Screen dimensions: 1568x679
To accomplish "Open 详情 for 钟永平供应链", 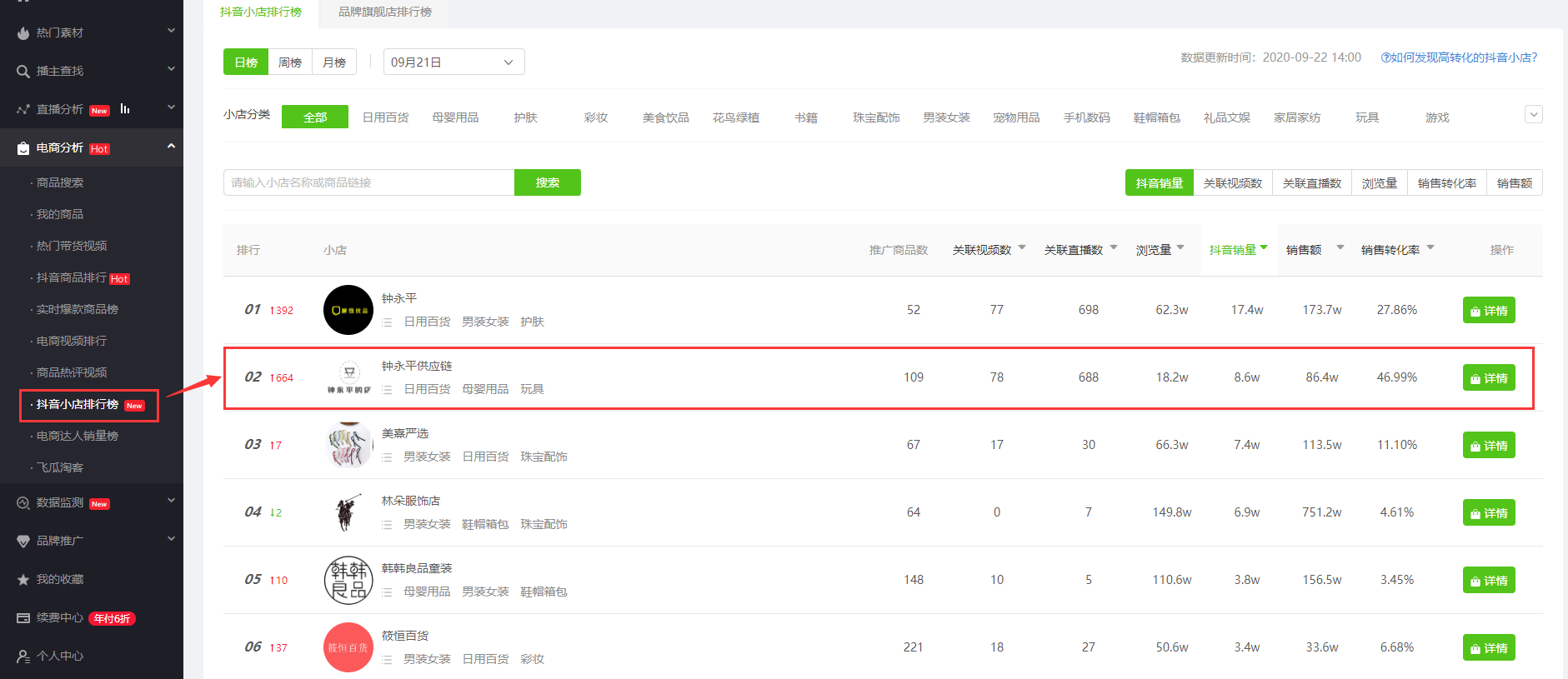I will (x=1489, y=378).
